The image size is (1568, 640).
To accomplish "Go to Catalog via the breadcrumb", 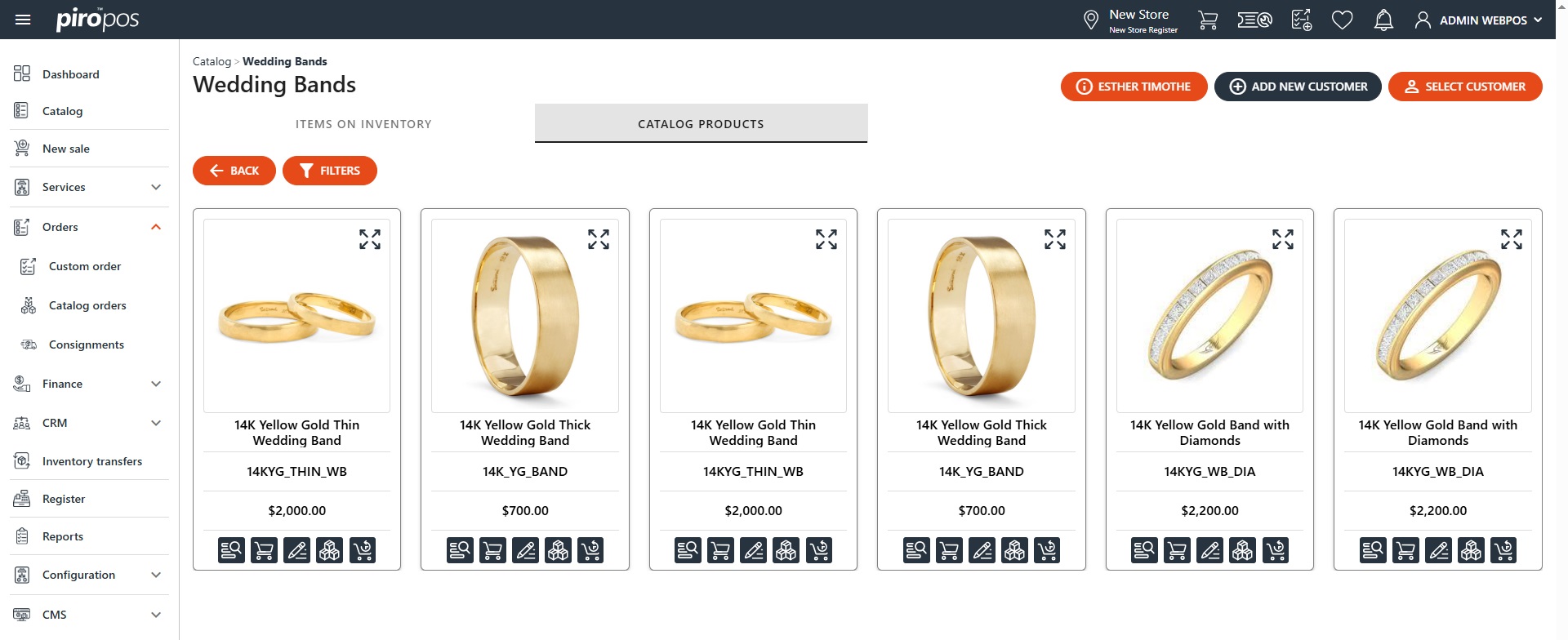I will coord(212,61).
